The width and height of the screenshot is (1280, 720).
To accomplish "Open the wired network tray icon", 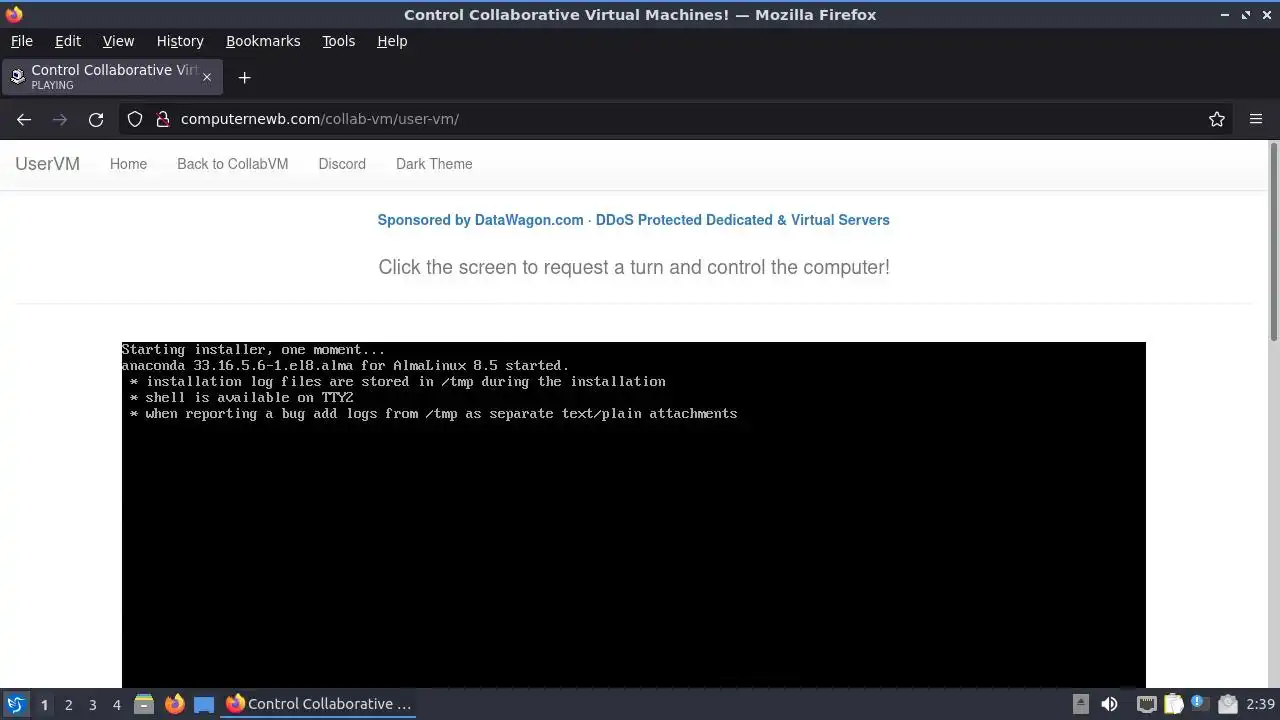I will pos(1147,704).
